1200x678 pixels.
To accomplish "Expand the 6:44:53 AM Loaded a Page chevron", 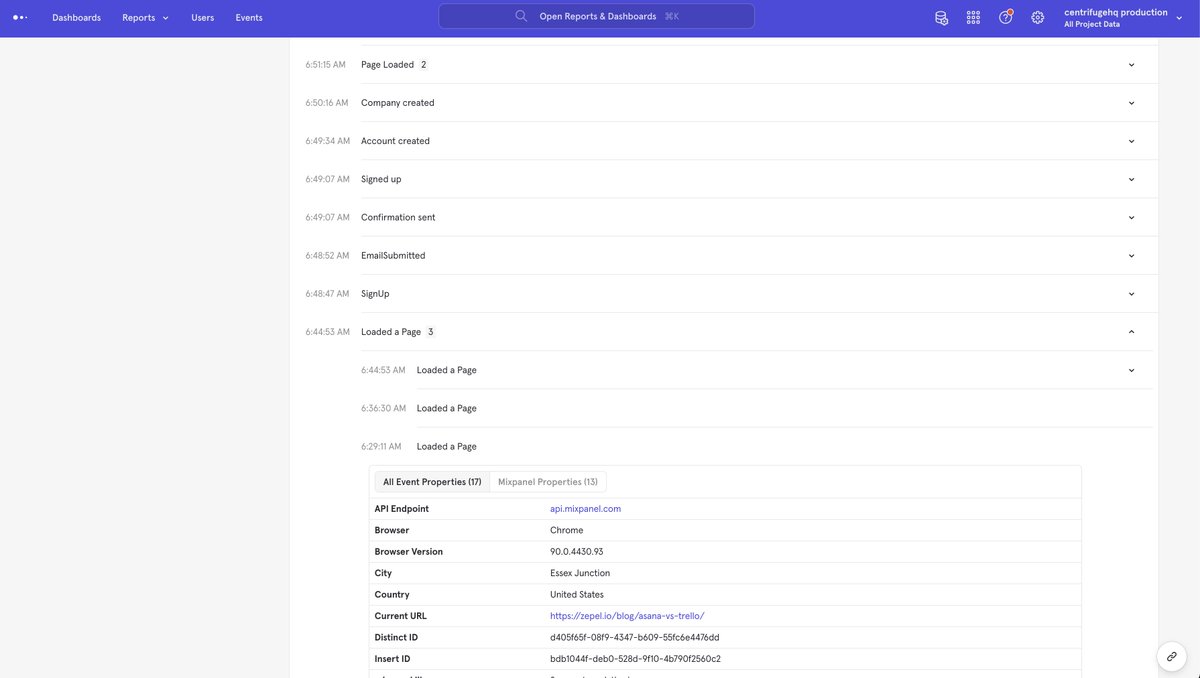I will pyautogui.click(x=1131, y=370).
